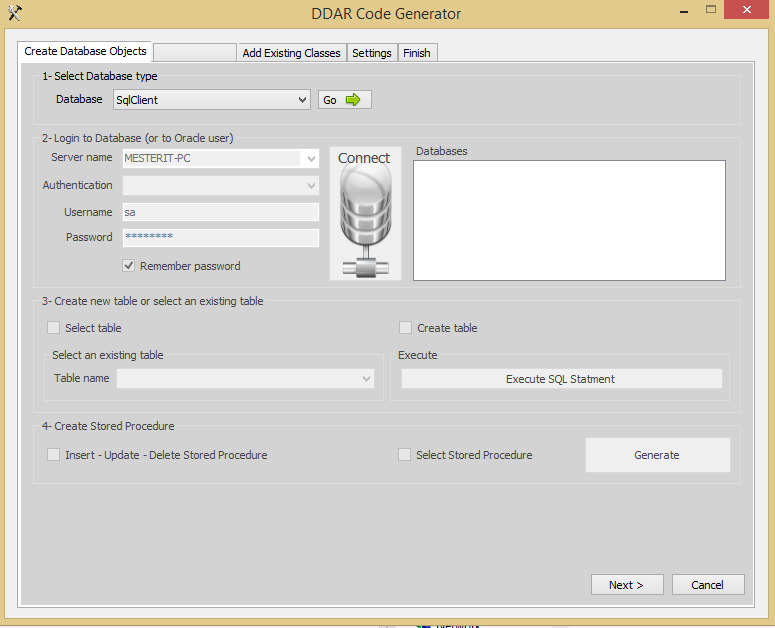The height and width of the screenshot is (628, 775).
Task: Toggle the Remember password checkbox
Action: 128,266
